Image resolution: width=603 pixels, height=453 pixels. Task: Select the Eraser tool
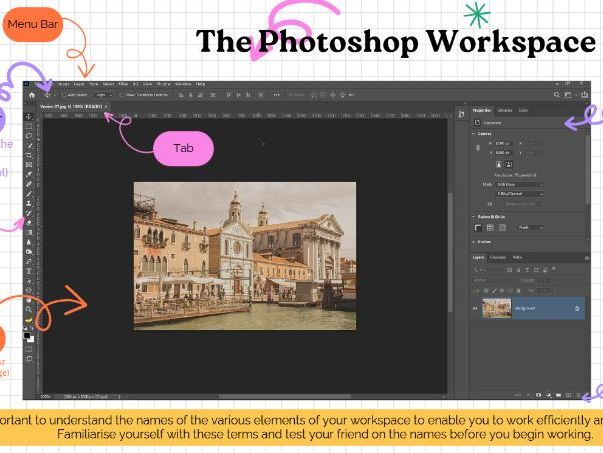click(29, 223)
